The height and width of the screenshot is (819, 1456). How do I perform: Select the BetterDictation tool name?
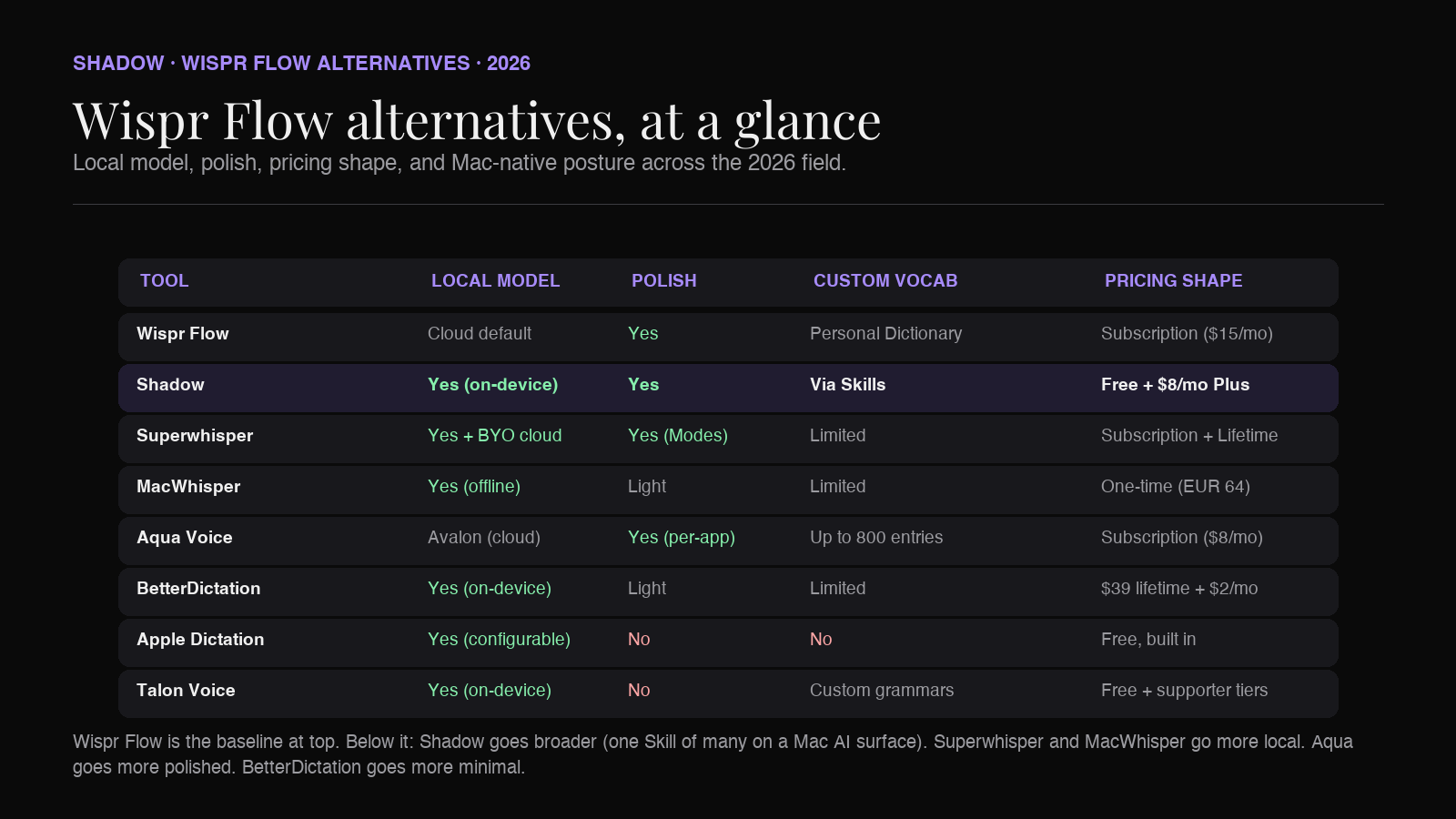coord(198,589)
